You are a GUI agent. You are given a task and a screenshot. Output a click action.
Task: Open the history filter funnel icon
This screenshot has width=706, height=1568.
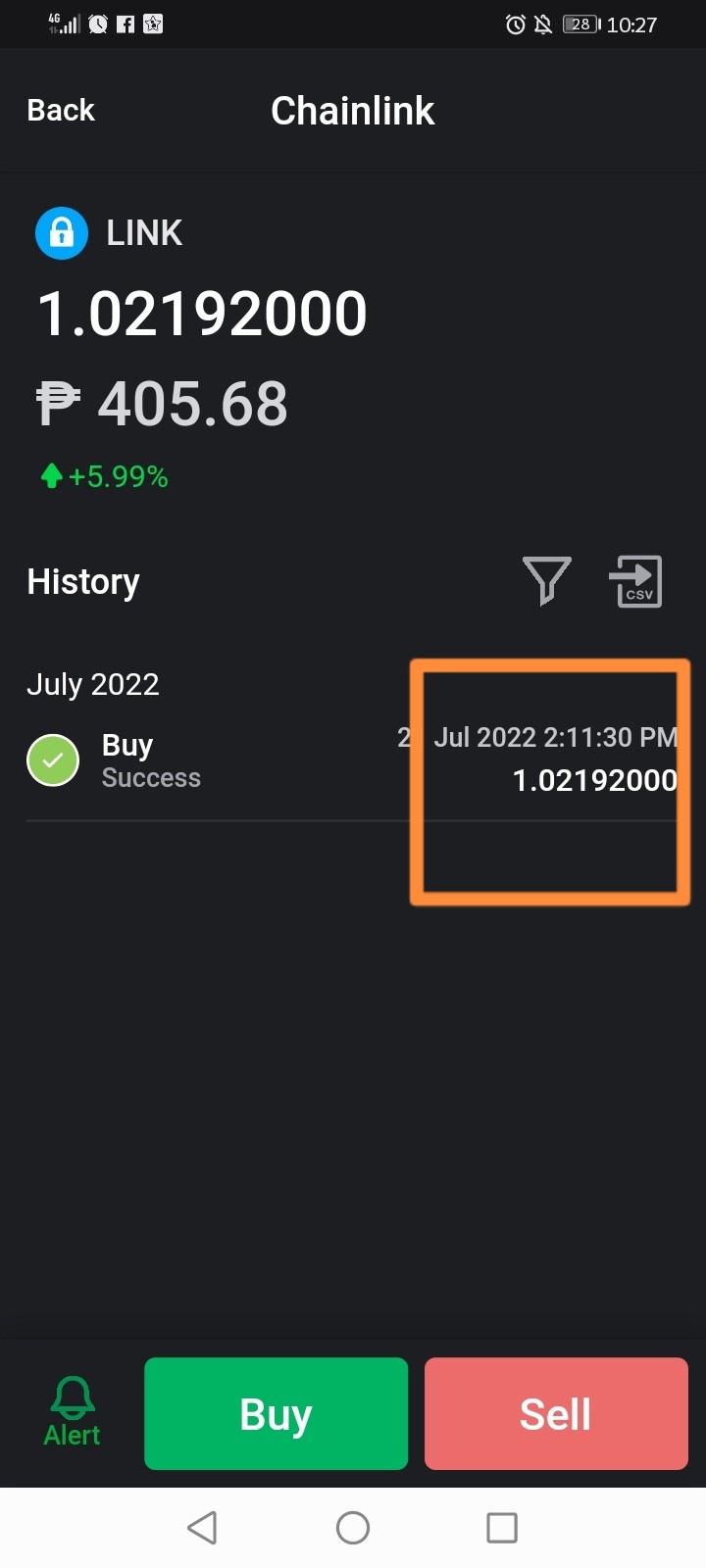(547, 581)
